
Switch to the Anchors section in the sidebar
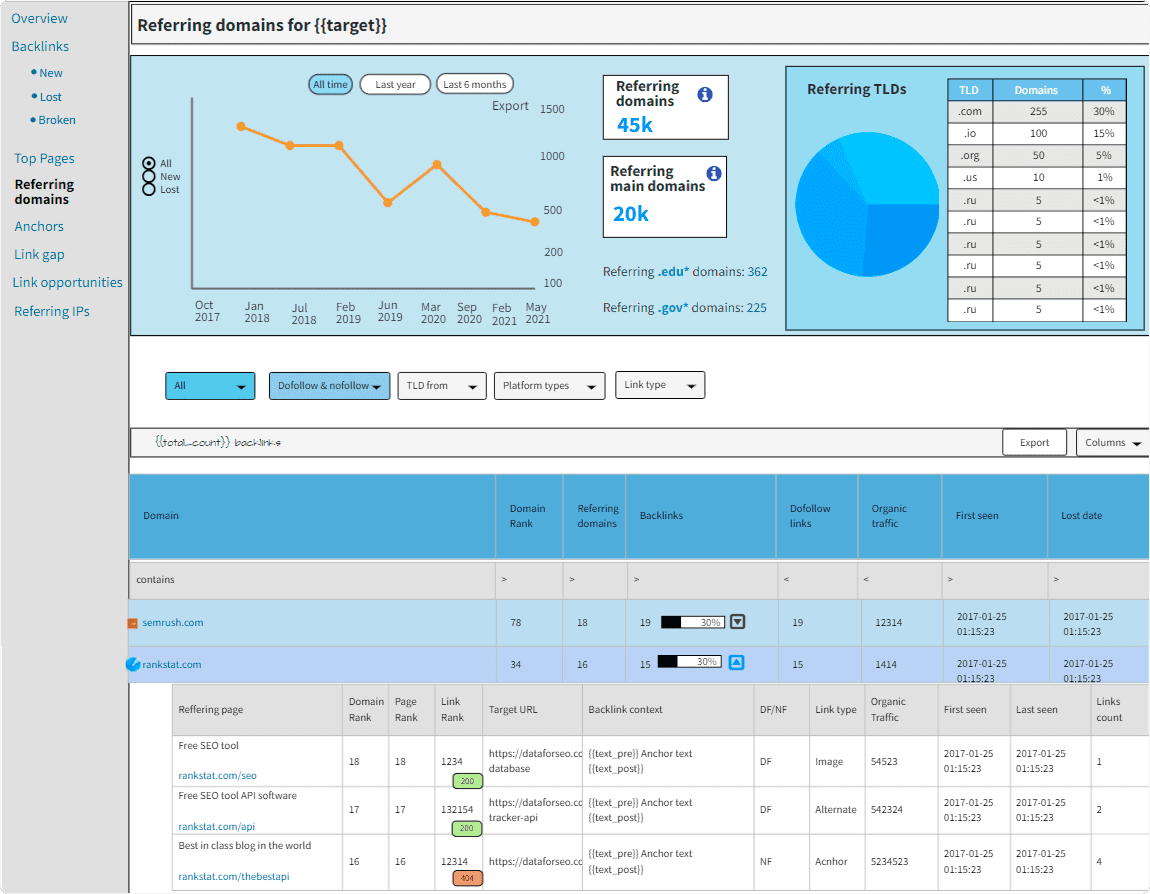point(38,226)
